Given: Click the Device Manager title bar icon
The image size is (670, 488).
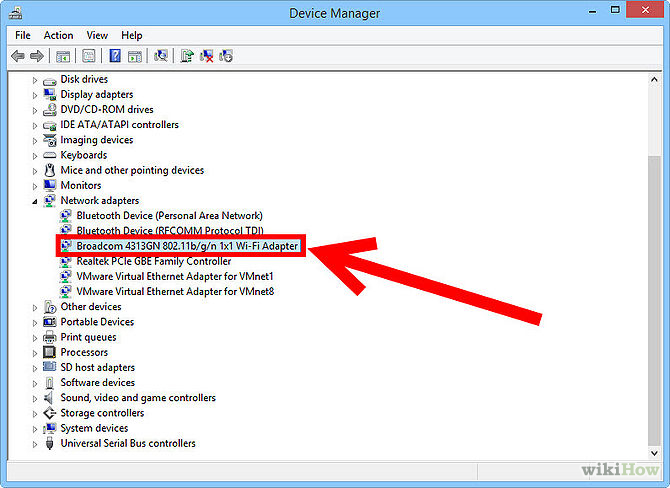Looking at the screenshot, I should coord(16,13).
